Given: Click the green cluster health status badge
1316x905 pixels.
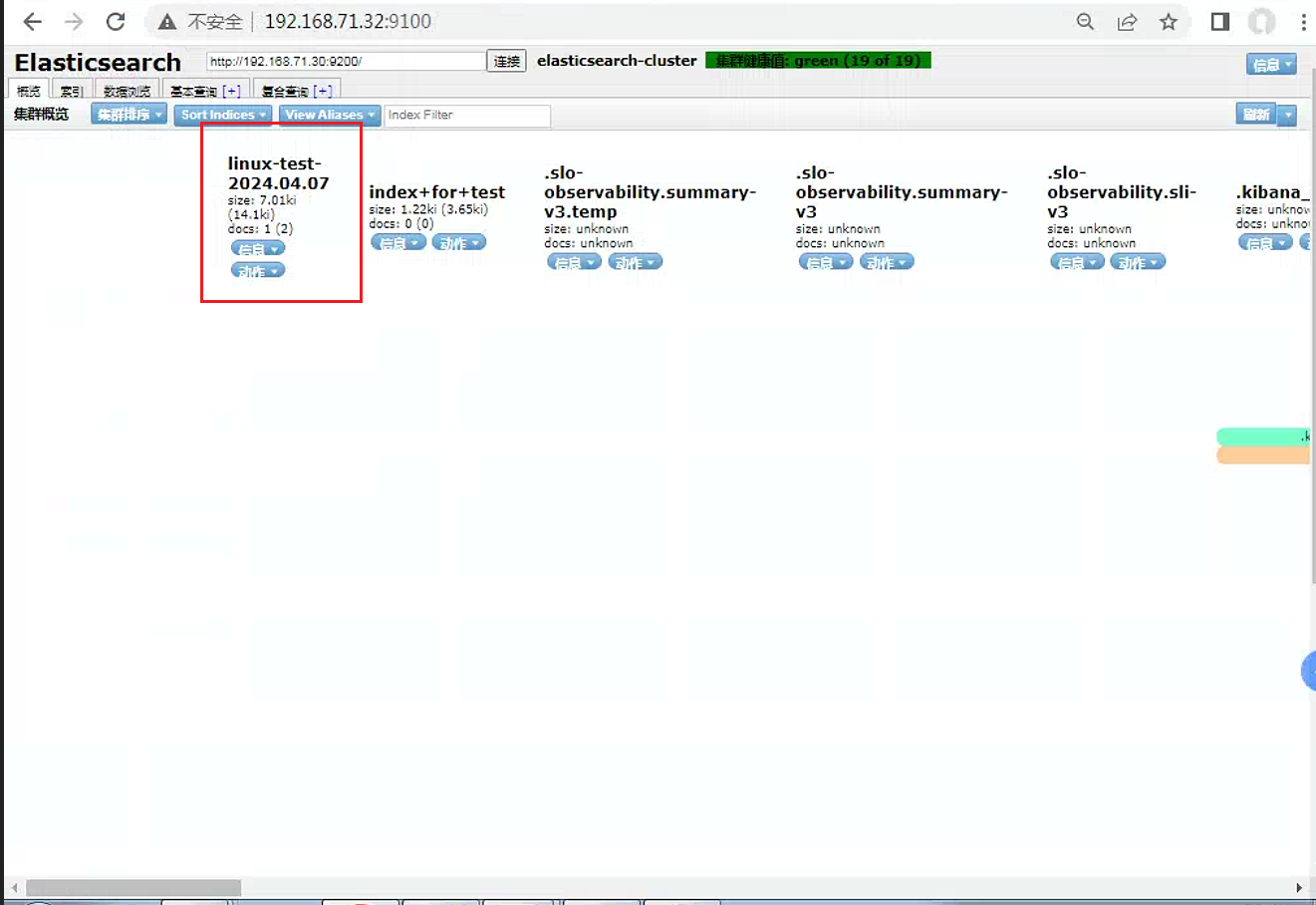Looking at the screenshot, I should [818, 61].
